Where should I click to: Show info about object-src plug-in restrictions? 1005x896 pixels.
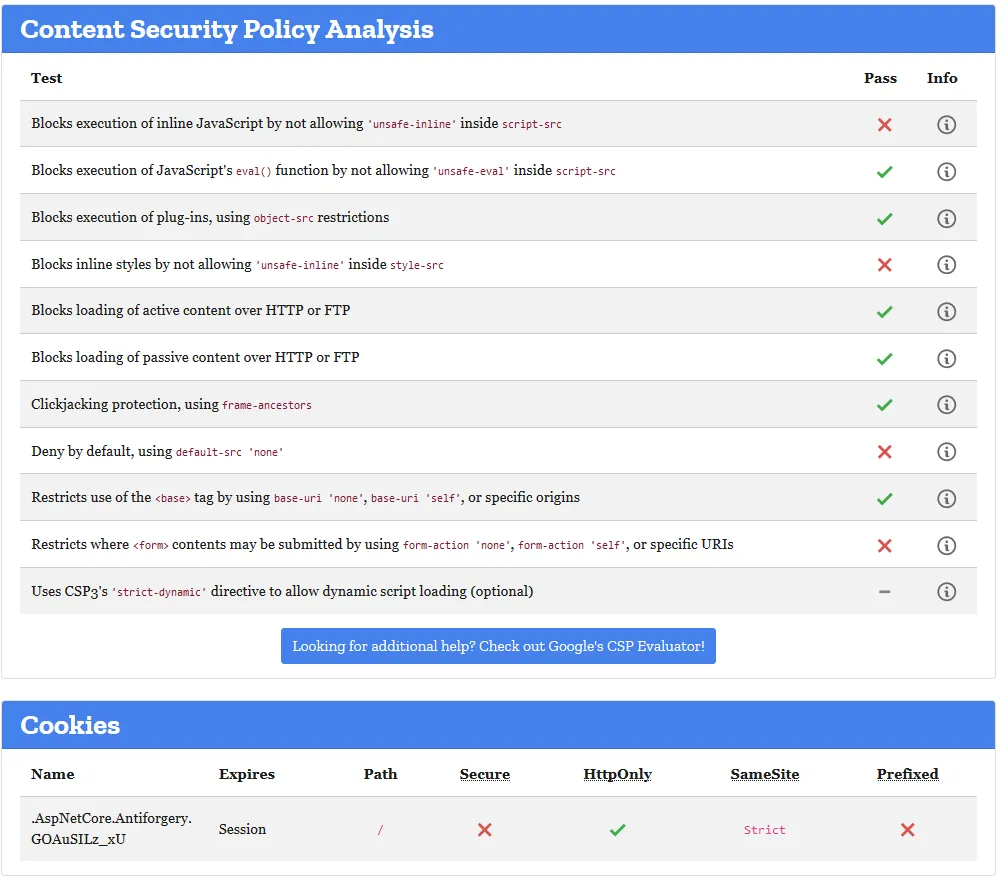946,218
